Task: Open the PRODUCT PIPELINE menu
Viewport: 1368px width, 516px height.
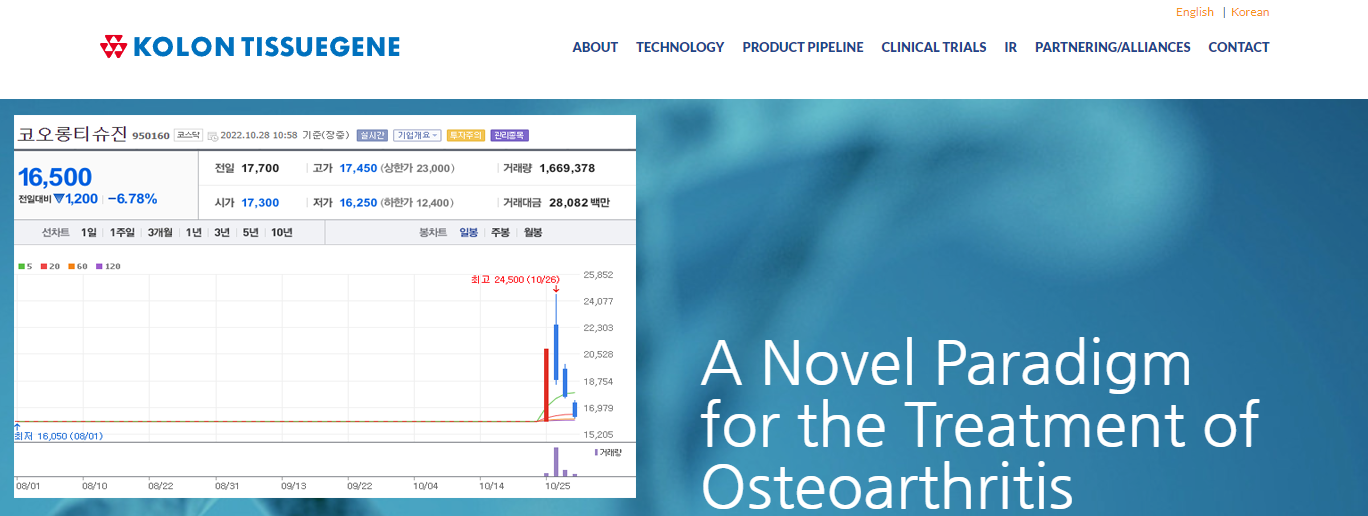Action: point(803,47)
